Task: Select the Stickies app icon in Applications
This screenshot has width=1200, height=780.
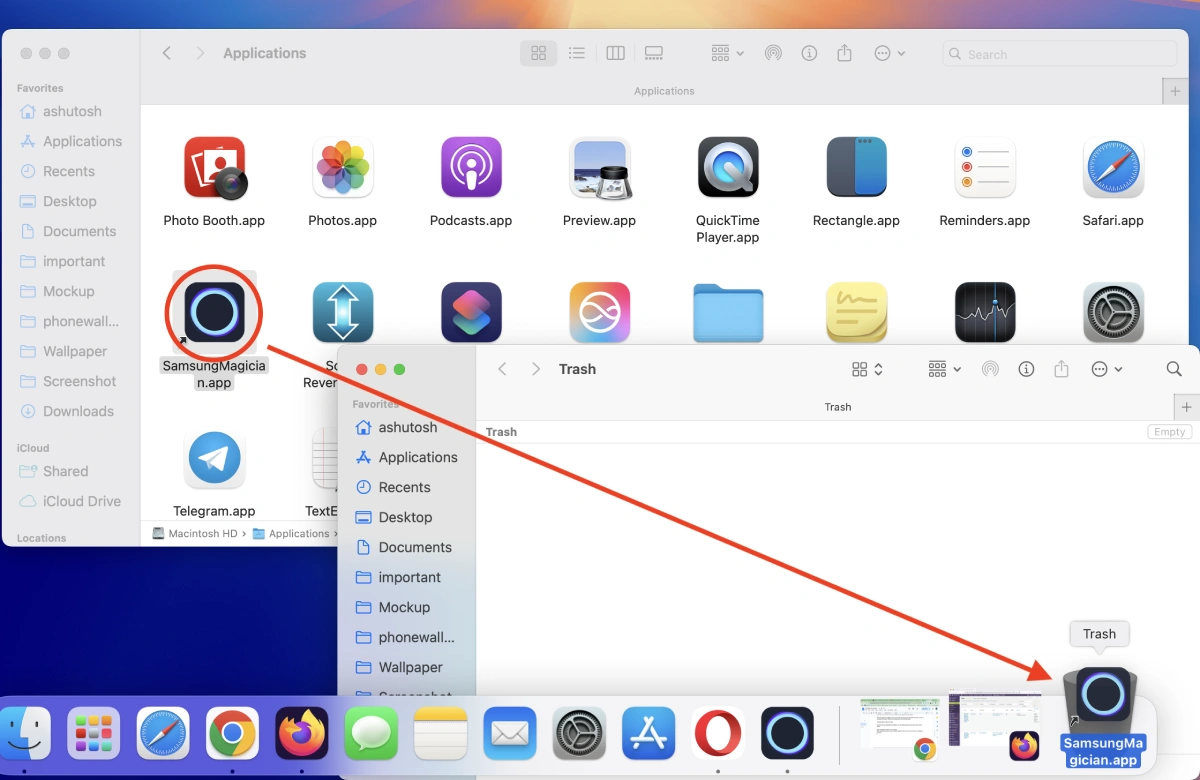Action: tap(856, 312)
